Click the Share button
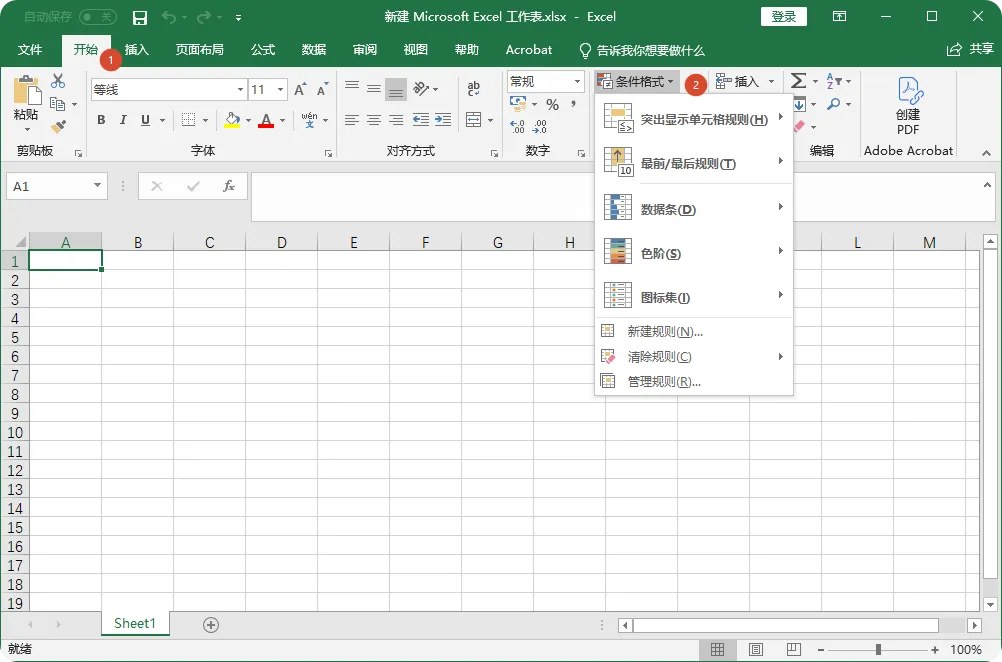This screenshot has width=1002, height=662. pos(970,49)
